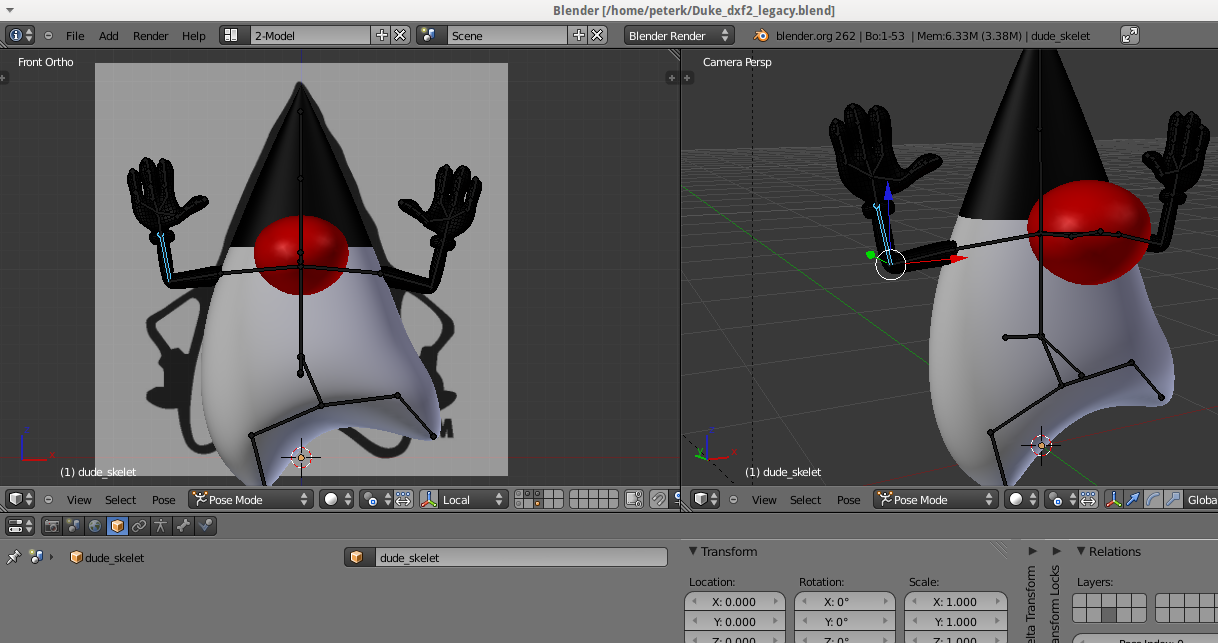Open the Bone properties tab

coord(183,525)
